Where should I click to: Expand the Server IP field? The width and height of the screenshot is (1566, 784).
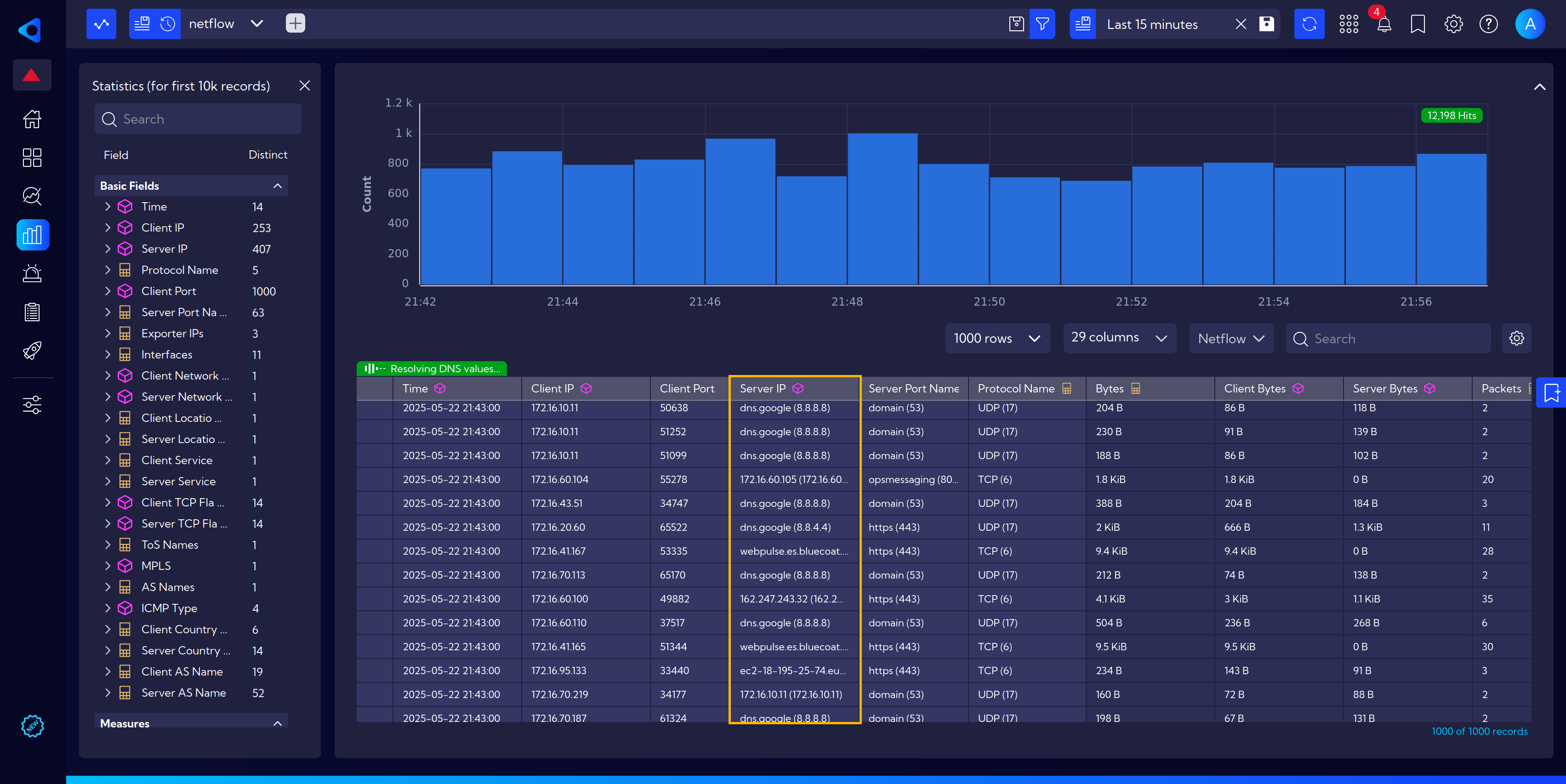coord(108,249)
